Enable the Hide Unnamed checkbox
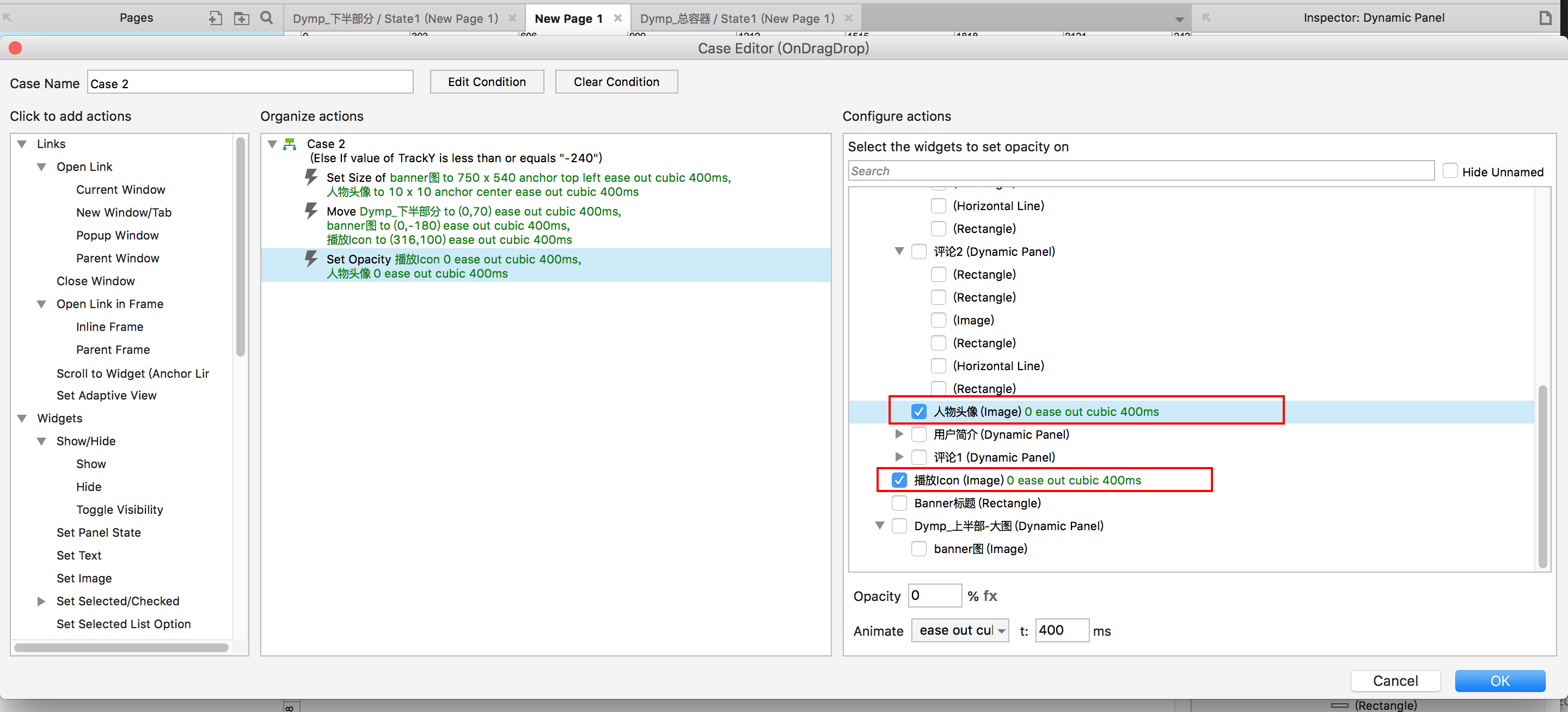The width and height of the screenshot is (1568, 712). click(x=1450, y=171)
